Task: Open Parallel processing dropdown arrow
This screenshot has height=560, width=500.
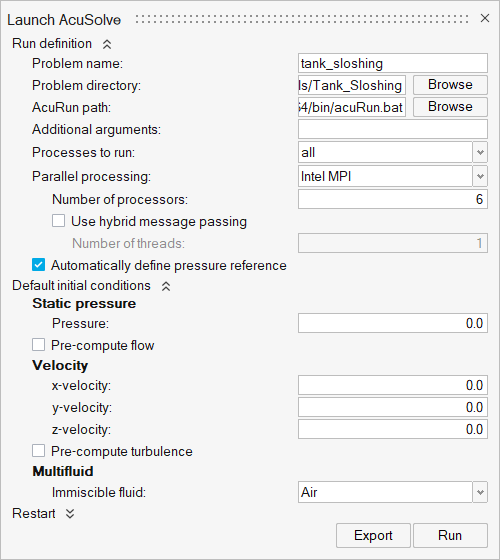Action: pyautogui.click(x=480, y=176)
